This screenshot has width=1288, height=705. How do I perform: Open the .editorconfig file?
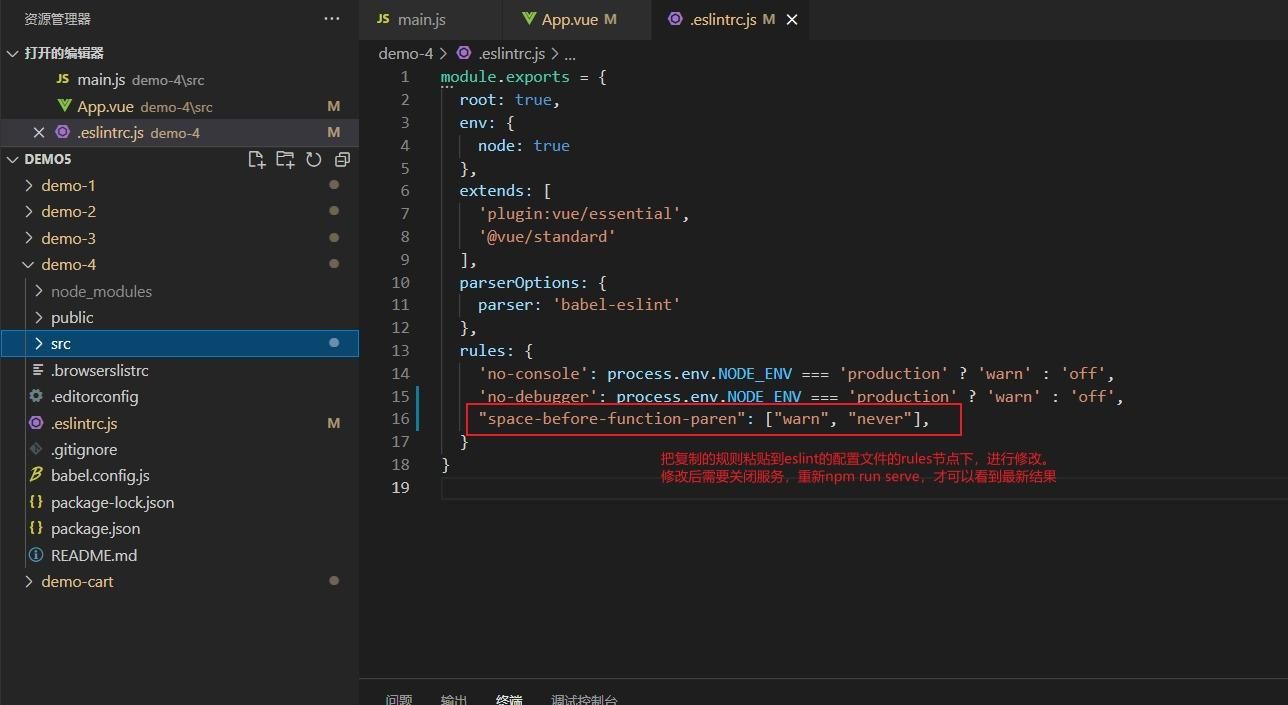(94, 396)
